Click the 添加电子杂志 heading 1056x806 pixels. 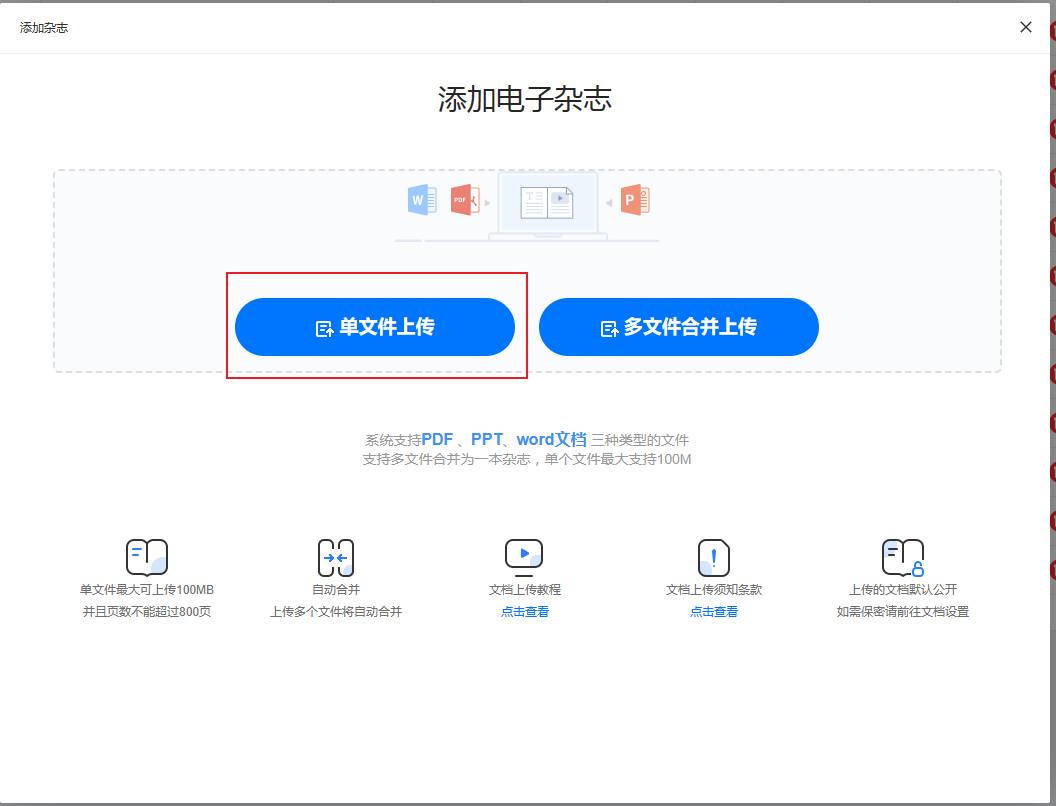(x=525, y=99)
